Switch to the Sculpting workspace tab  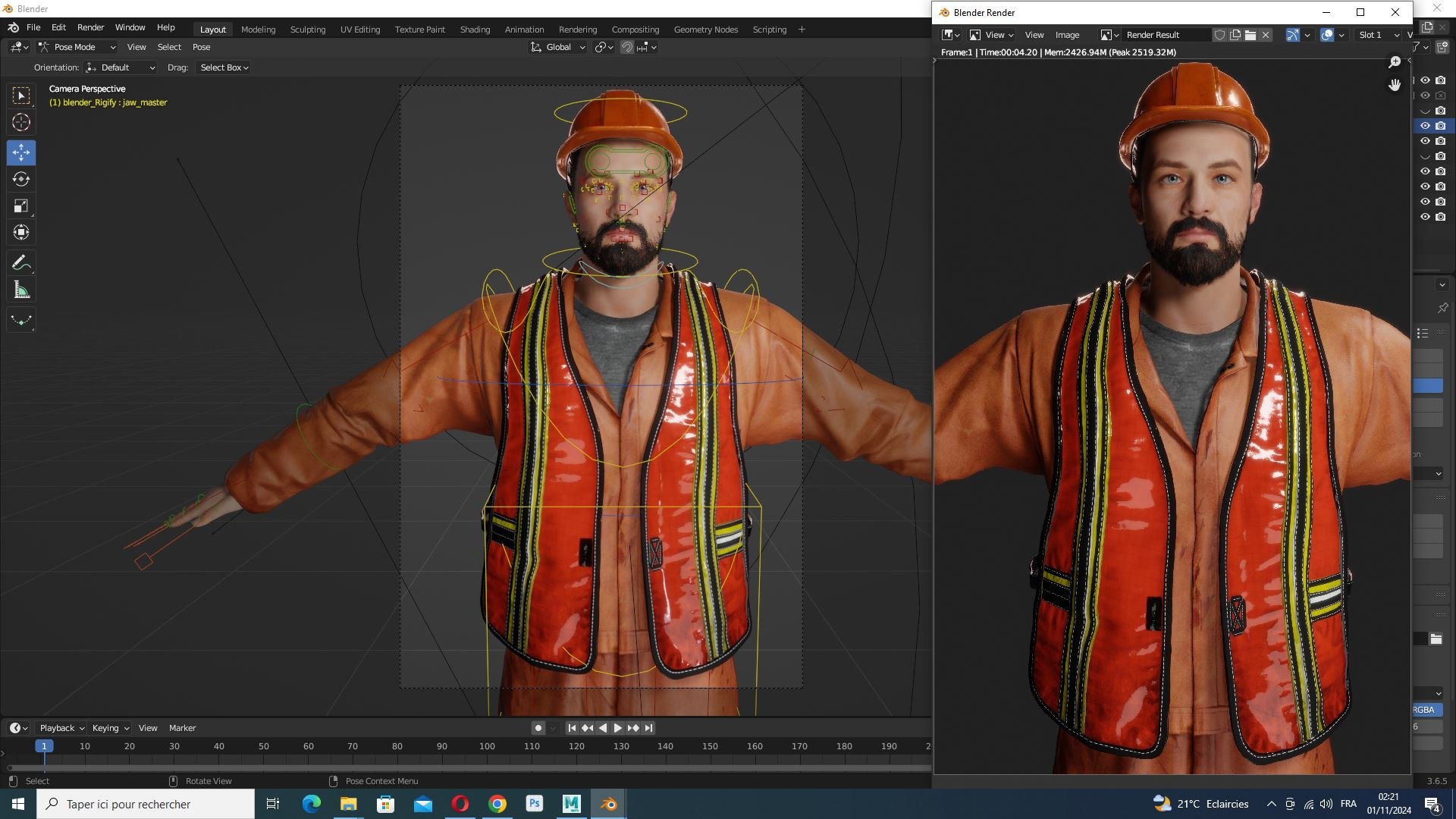click(x=307, y=30)
